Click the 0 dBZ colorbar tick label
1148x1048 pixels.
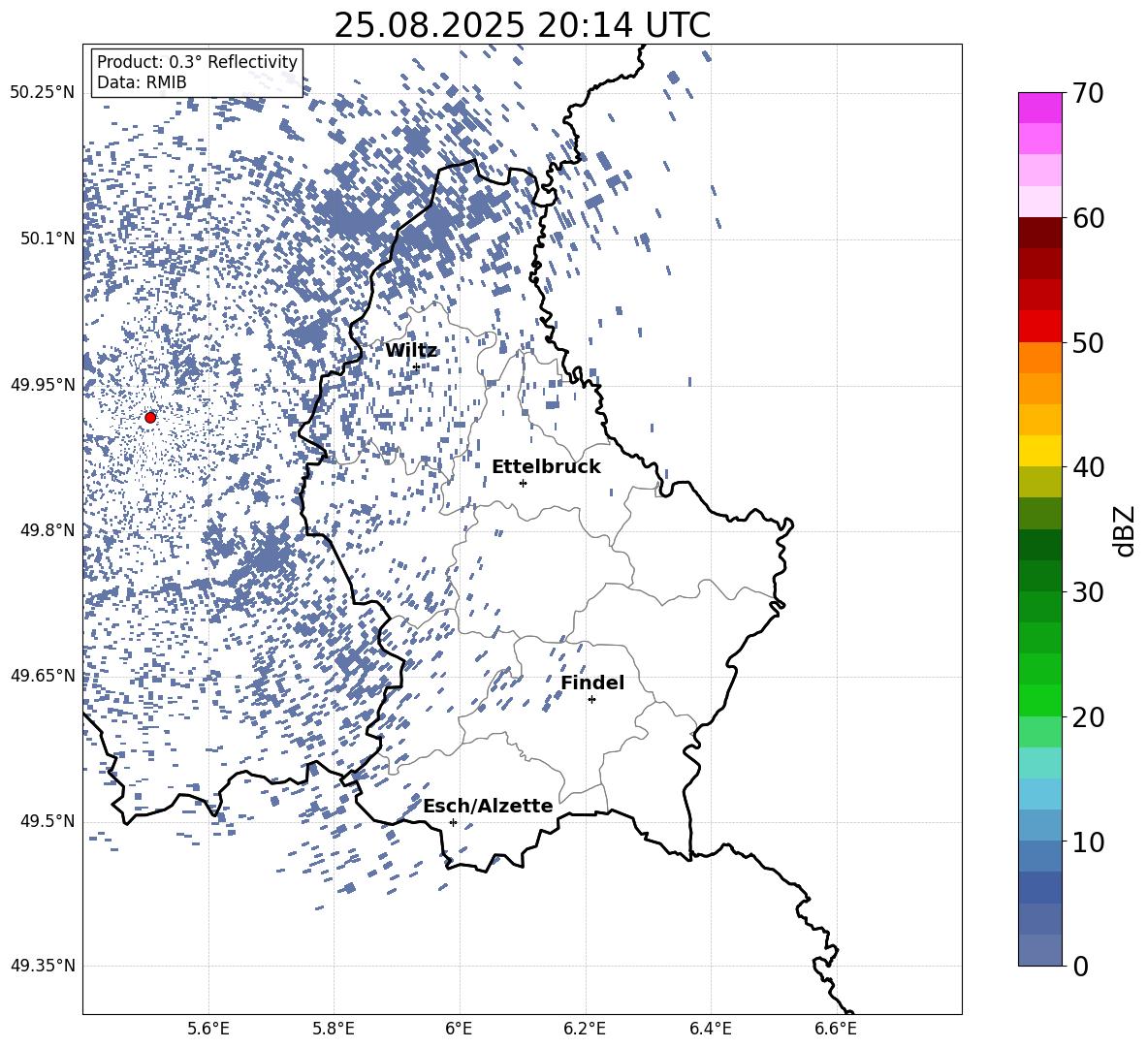[x=1081, y=966]
